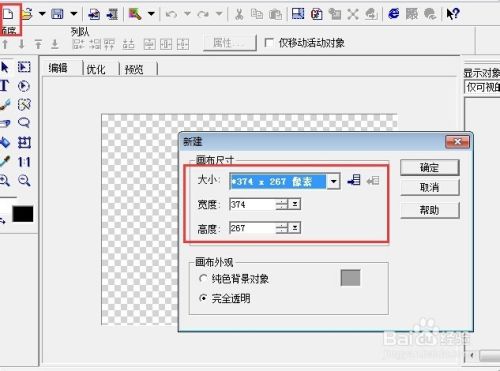Expand the arrow beside the colorful wizard icon
Viewport: 500px width, 371px height.
point(151,14)
